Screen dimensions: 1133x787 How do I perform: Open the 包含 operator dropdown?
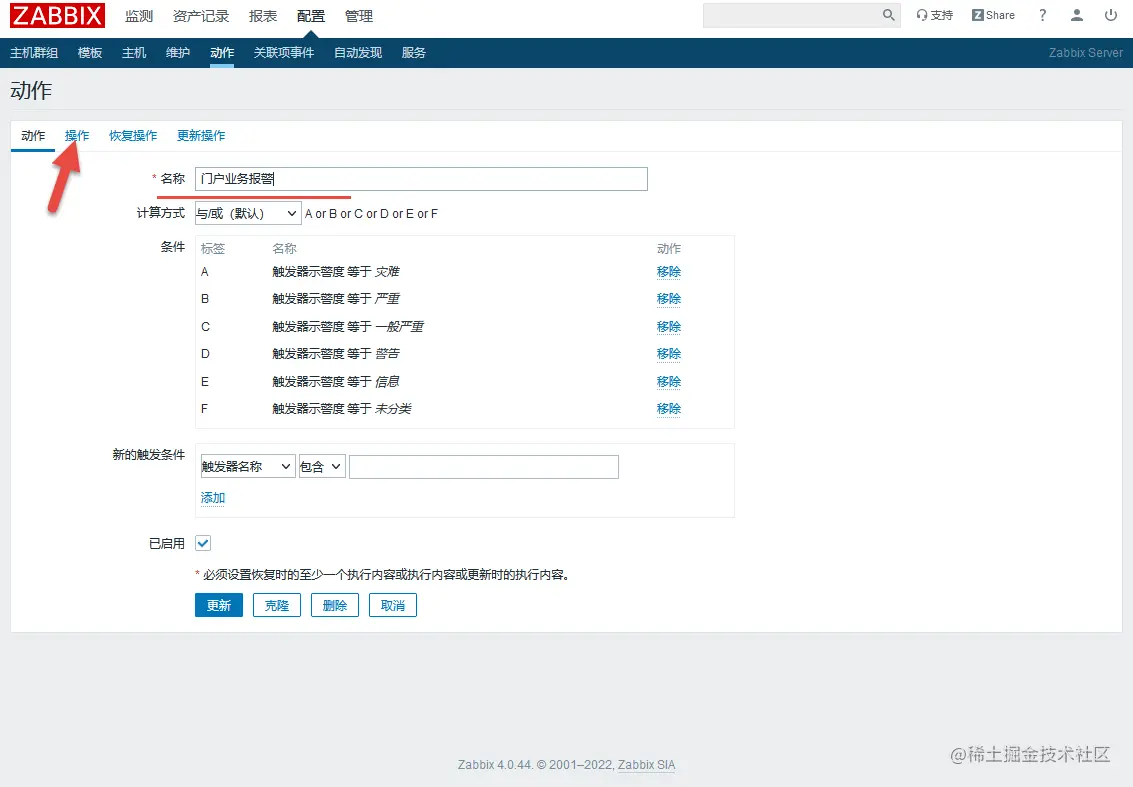click(322, 466)
